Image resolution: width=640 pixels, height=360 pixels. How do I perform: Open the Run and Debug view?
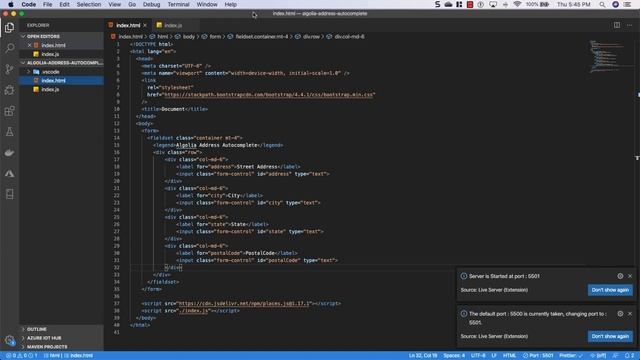[9, 90]
